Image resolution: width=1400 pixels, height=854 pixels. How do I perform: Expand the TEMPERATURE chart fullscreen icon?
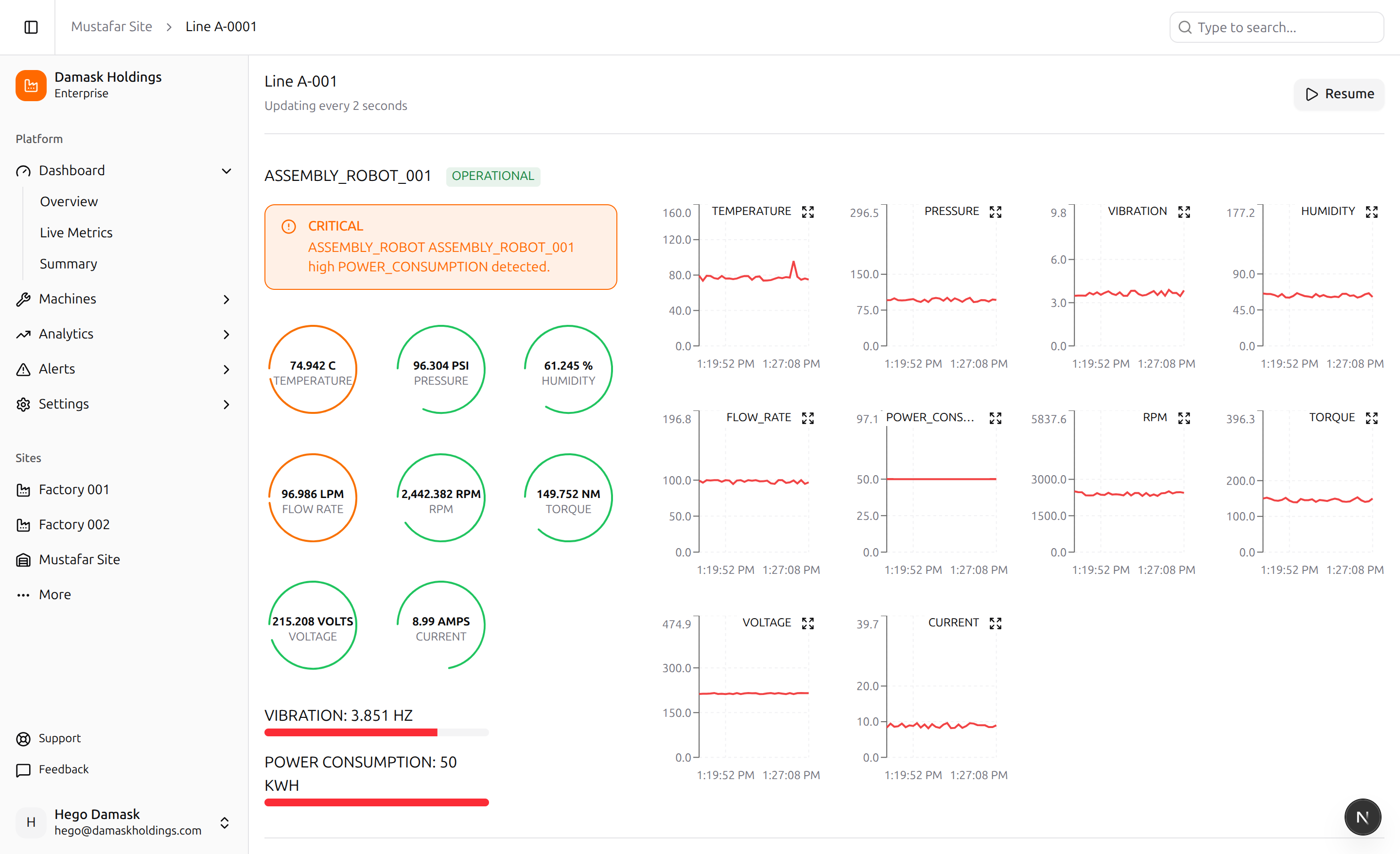[807, 212]
